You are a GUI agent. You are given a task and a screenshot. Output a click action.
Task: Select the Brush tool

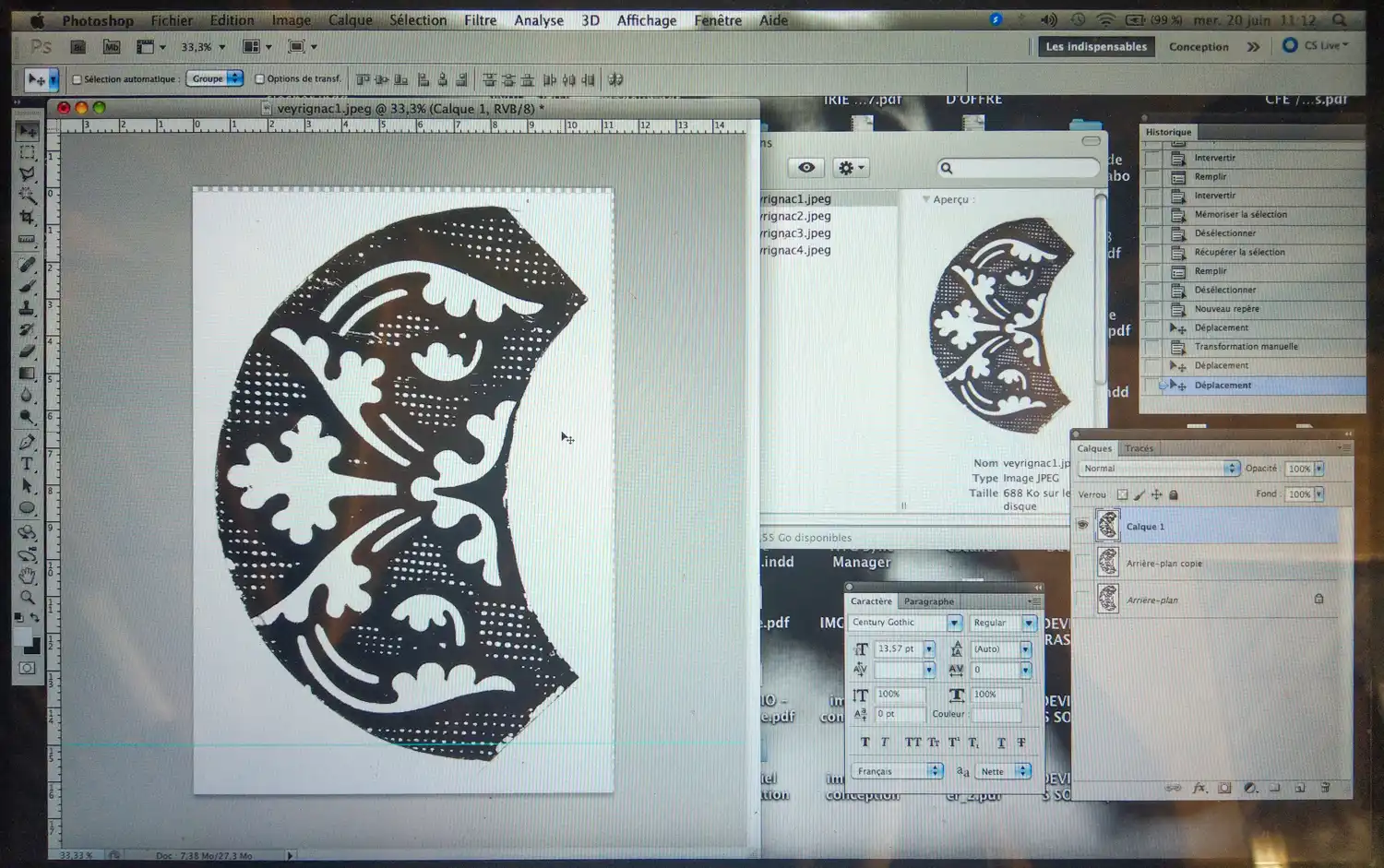coord(28,287)
